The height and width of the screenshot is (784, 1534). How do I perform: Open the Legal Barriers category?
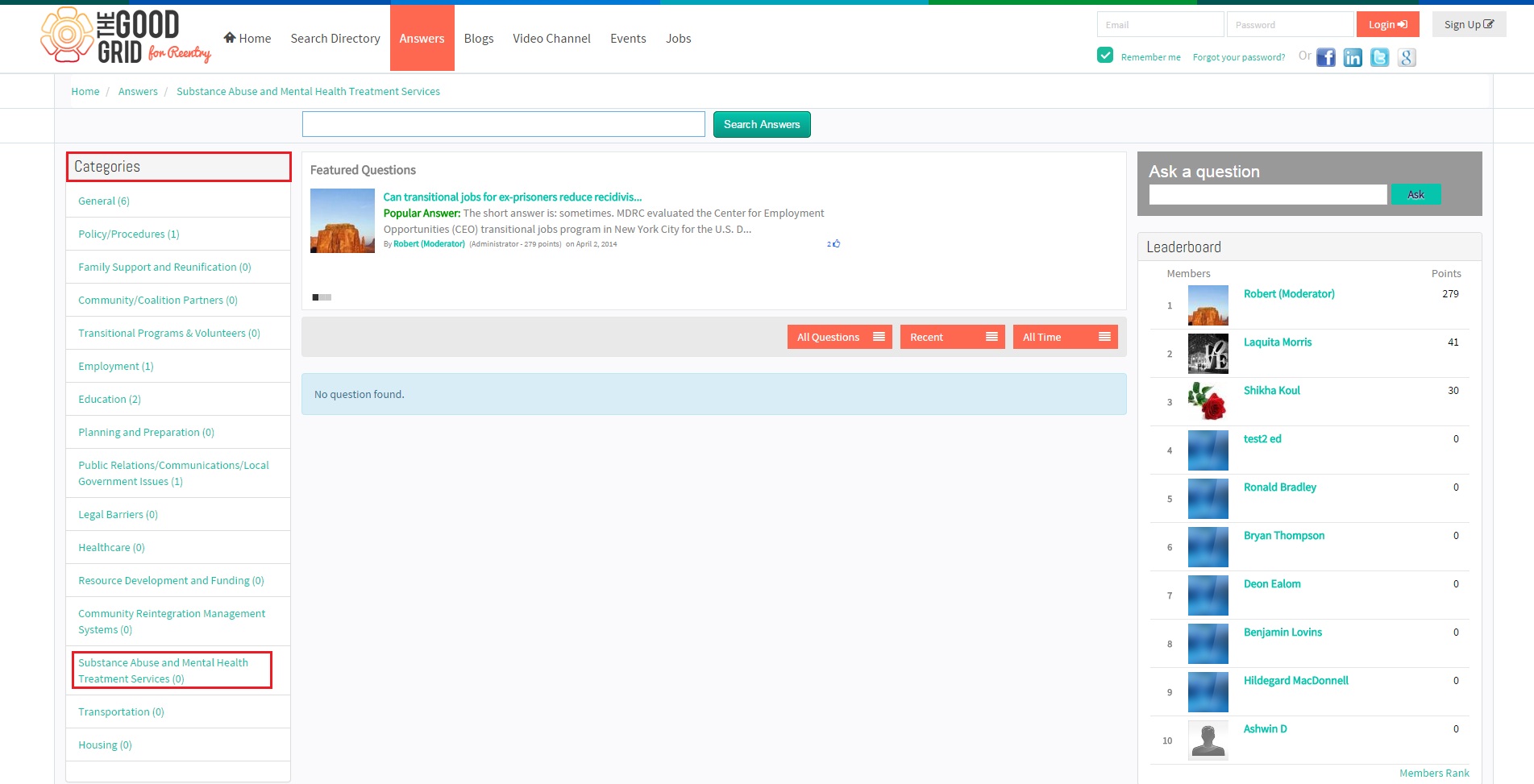pos(118,514)
